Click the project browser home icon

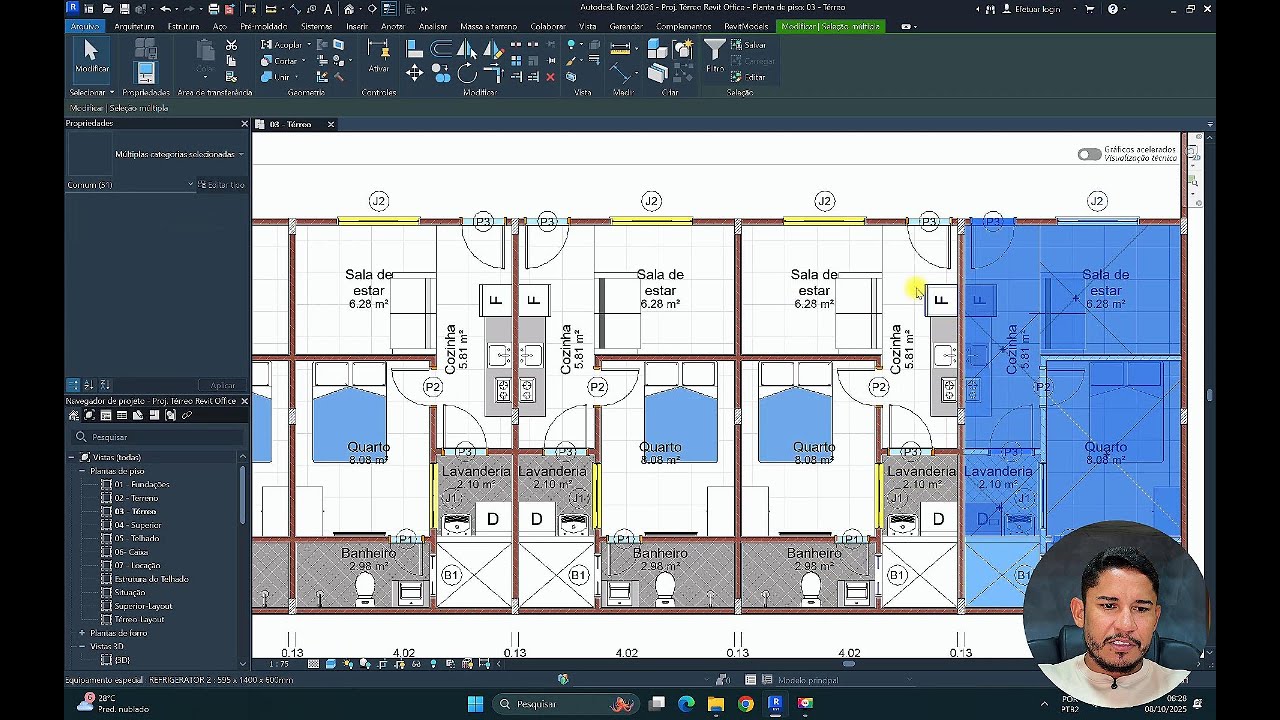click(x=73, y=415)
